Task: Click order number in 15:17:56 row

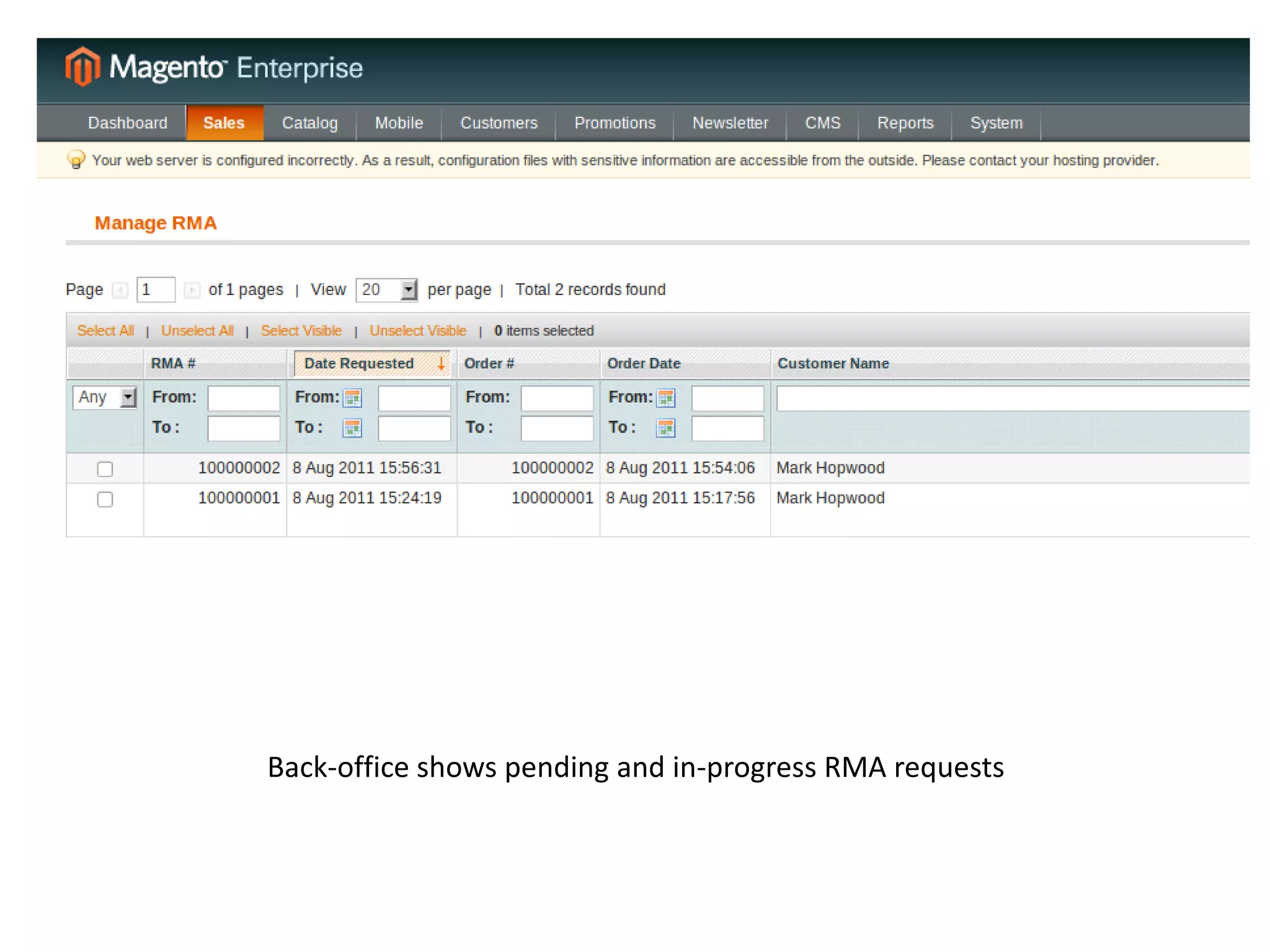Action: [x=553, y=498]
